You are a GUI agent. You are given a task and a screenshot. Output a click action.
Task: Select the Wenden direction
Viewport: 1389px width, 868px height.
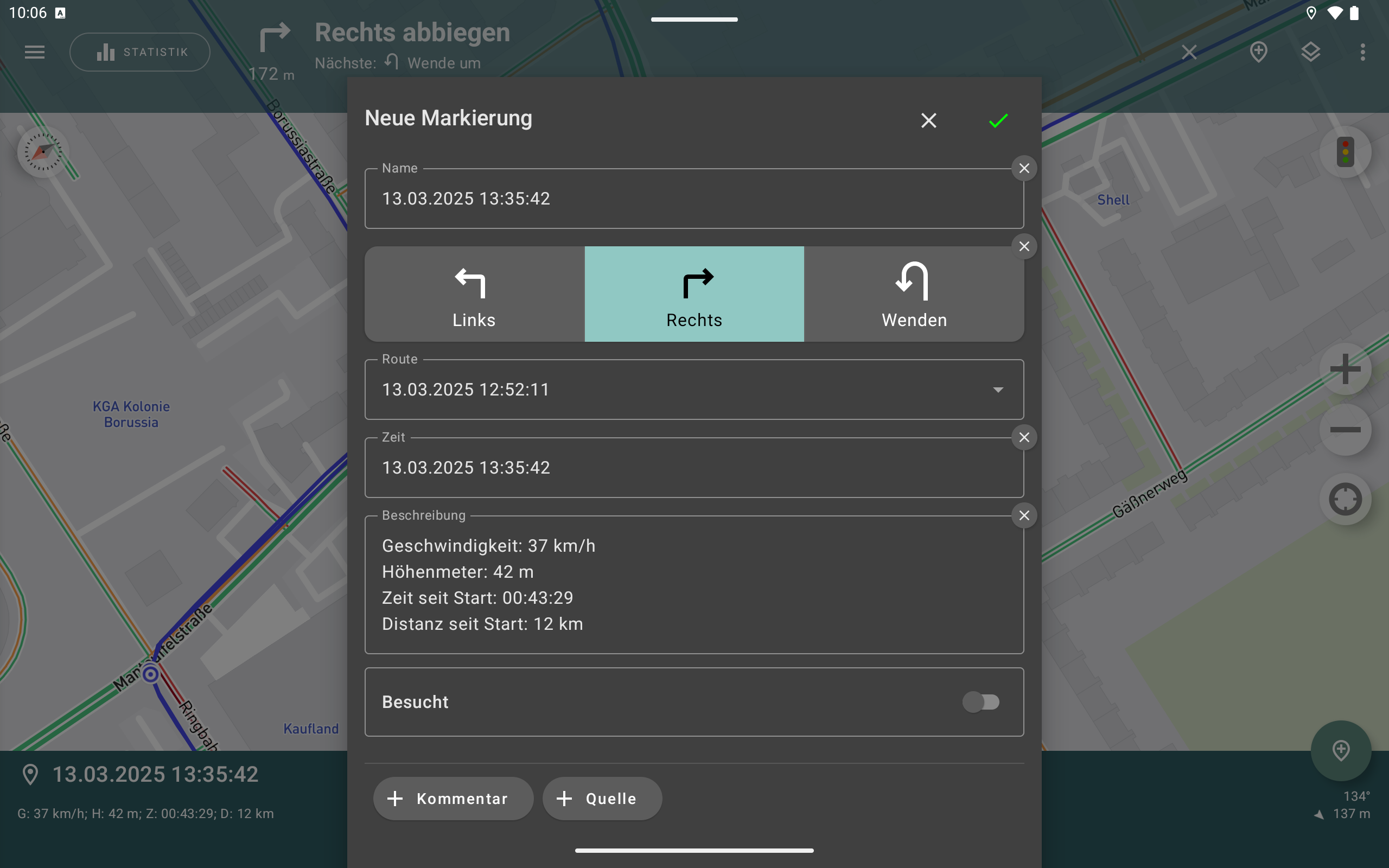click(914, 295)
